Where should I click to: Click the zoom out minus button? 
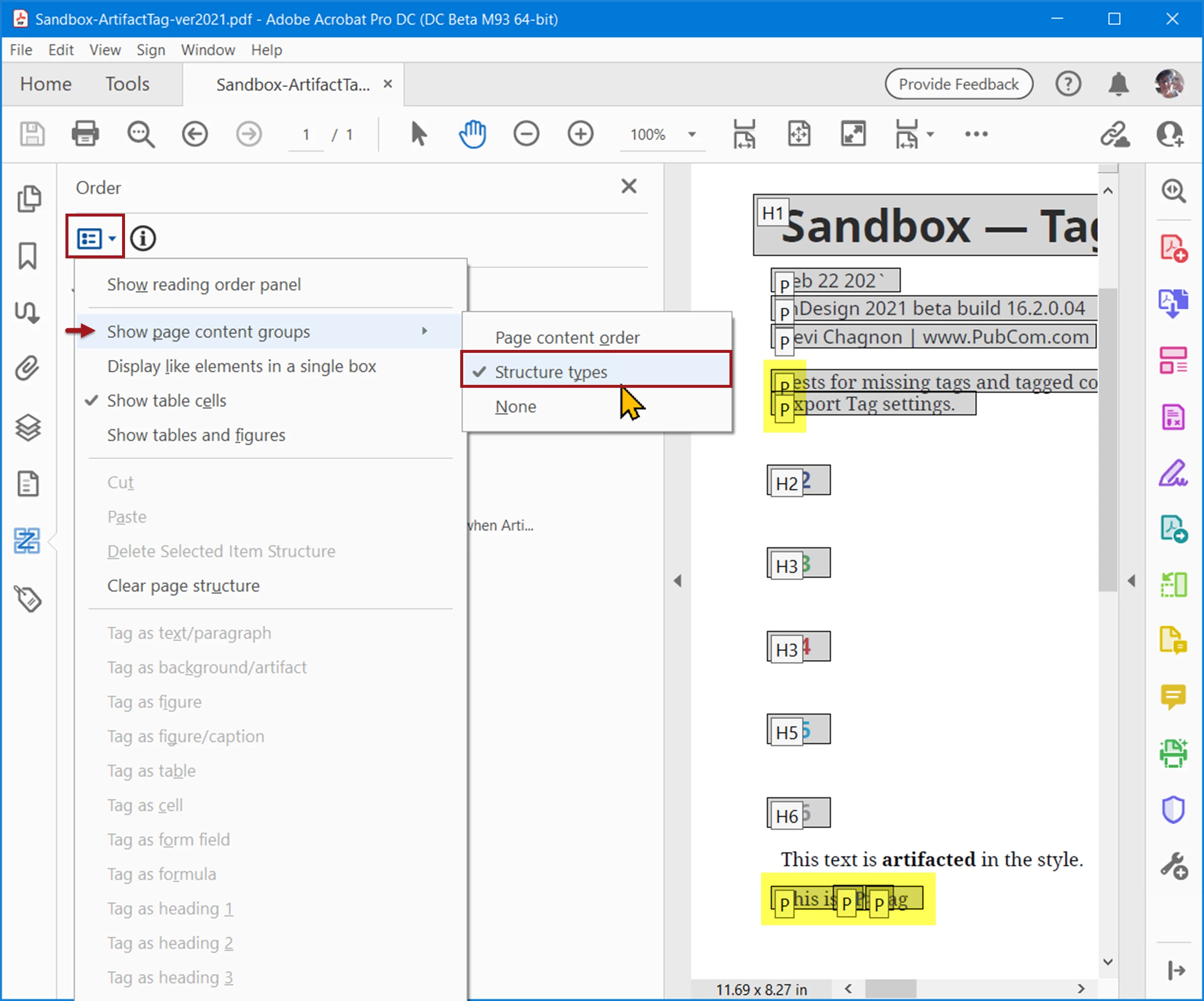(526, 134)
